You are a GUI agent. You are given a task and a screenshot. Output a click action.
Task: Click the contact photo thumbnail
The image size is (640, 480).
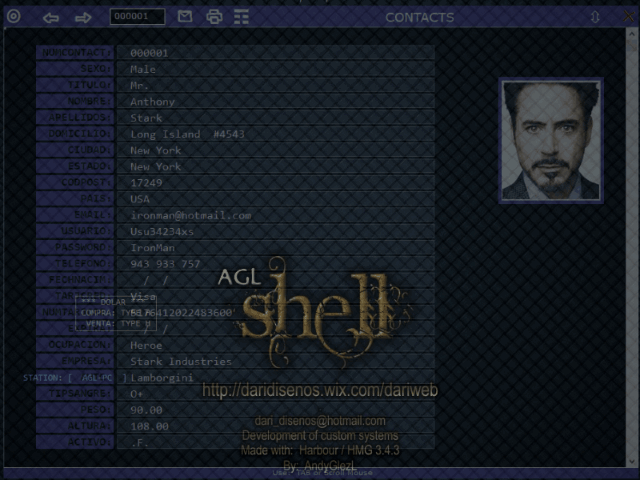click(x=551, y=140)
